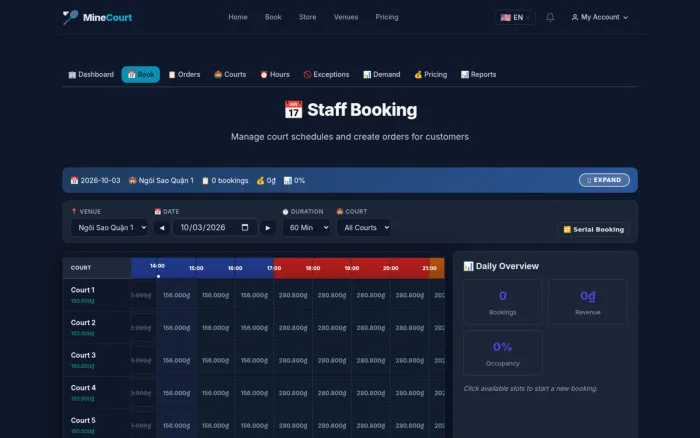Open the Venues nav link
The height and width of the screenshot is (438, 700).
click(x=346, y=17)
